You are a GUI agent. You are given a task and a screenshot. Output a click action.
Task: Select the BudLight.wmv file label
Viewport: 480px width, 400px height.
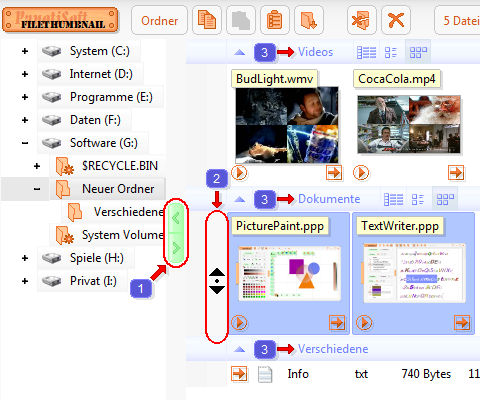[274, 79]
